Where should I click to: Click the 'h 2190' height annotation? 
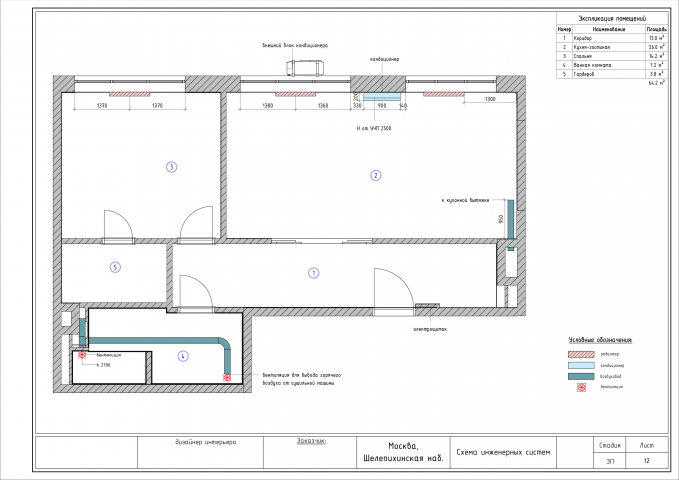103,365
